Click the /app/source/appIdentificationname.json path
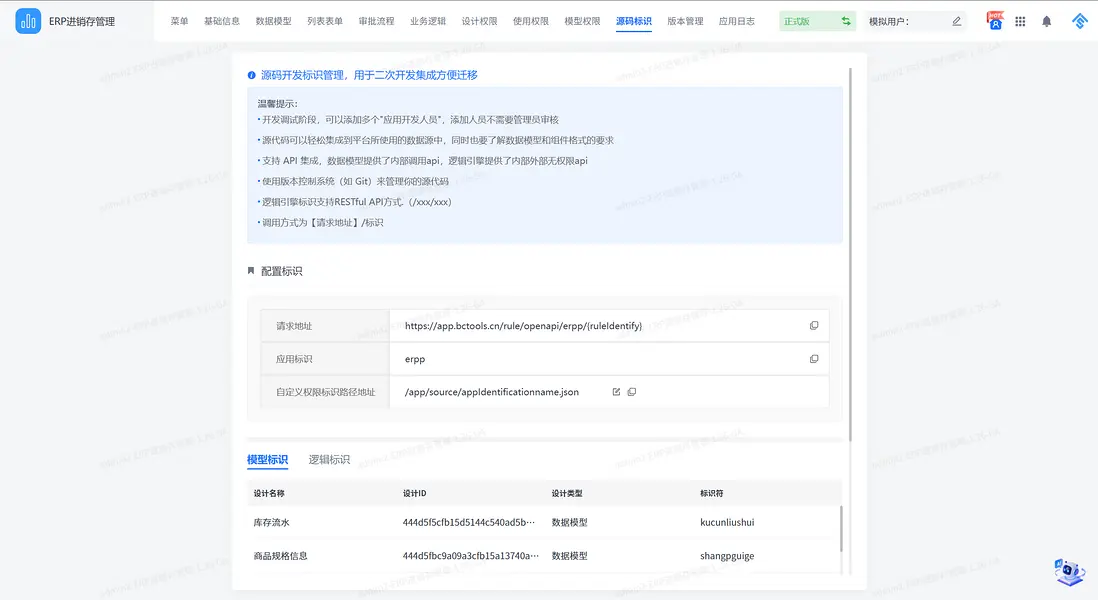The width and height of the screenshot is (1098, 600). click(x=492, y=392)
